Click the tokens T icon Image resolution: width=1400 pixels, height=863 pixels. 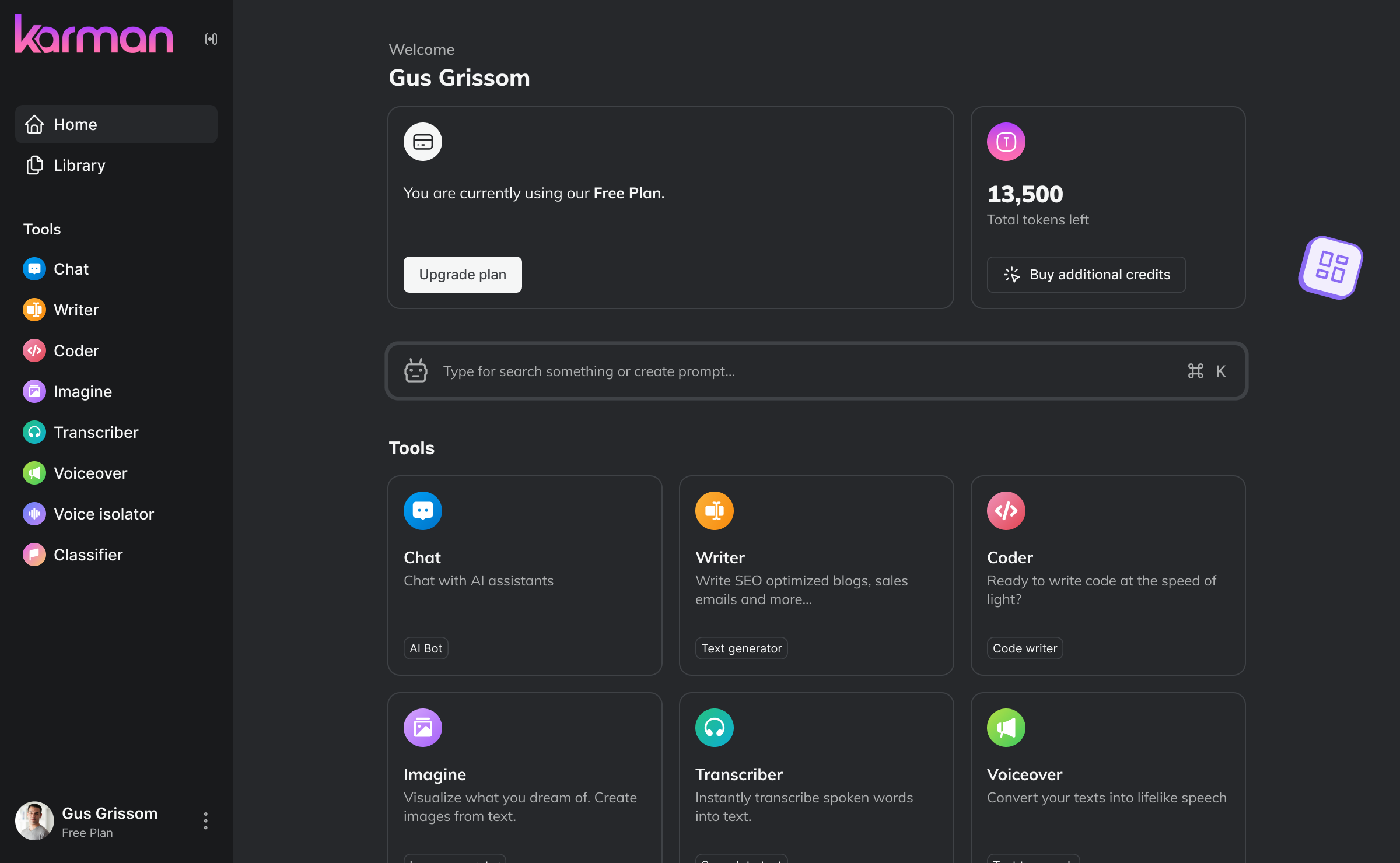1006,142
